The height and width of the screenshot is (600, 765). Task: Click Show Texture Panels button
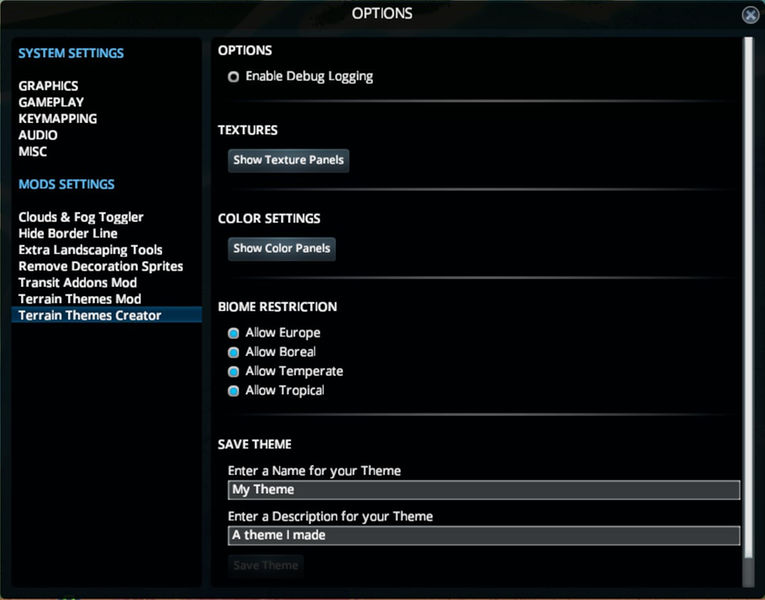pos(288,160)
